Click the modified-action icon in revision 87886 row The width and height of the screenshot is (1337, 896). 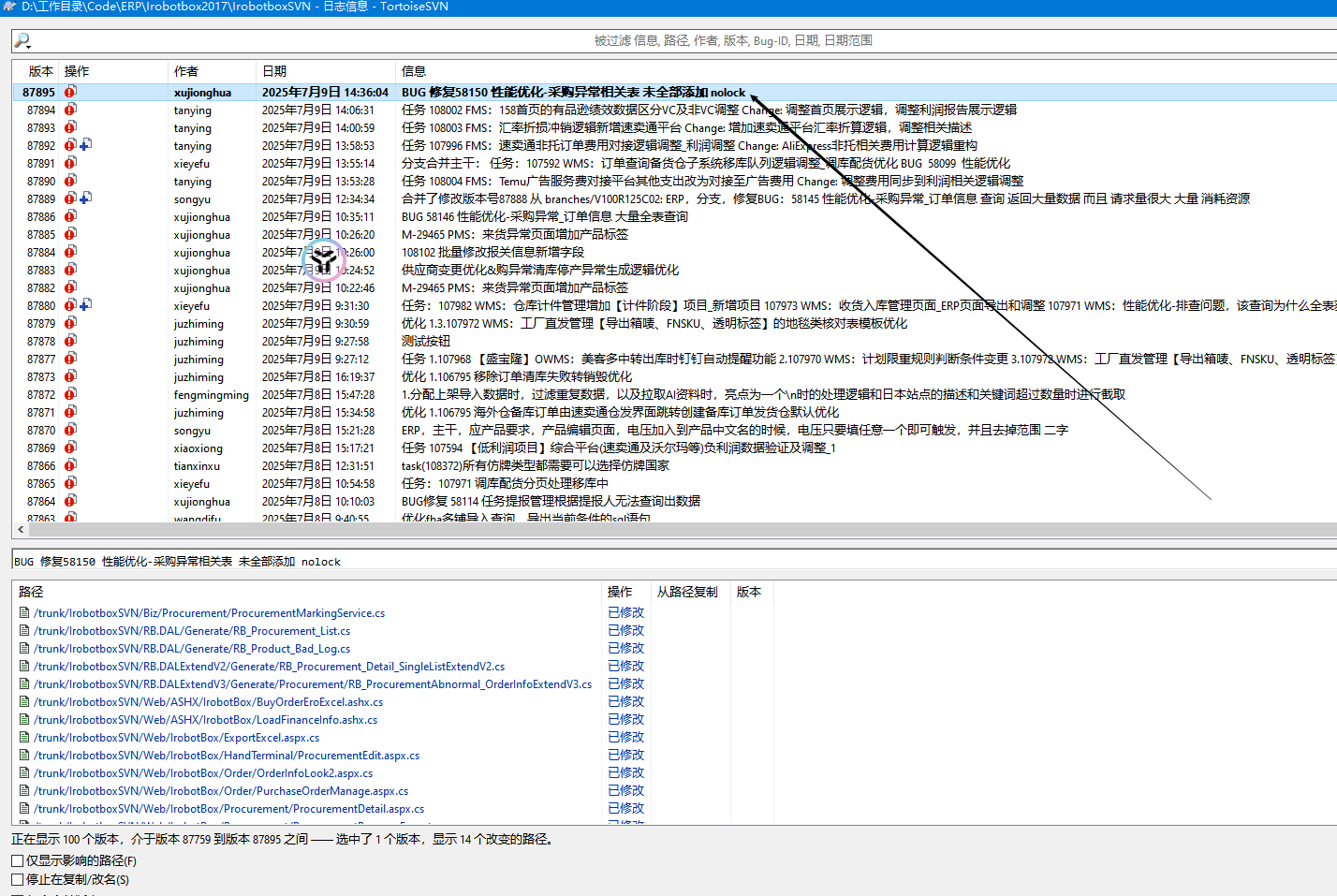[70, 216]
